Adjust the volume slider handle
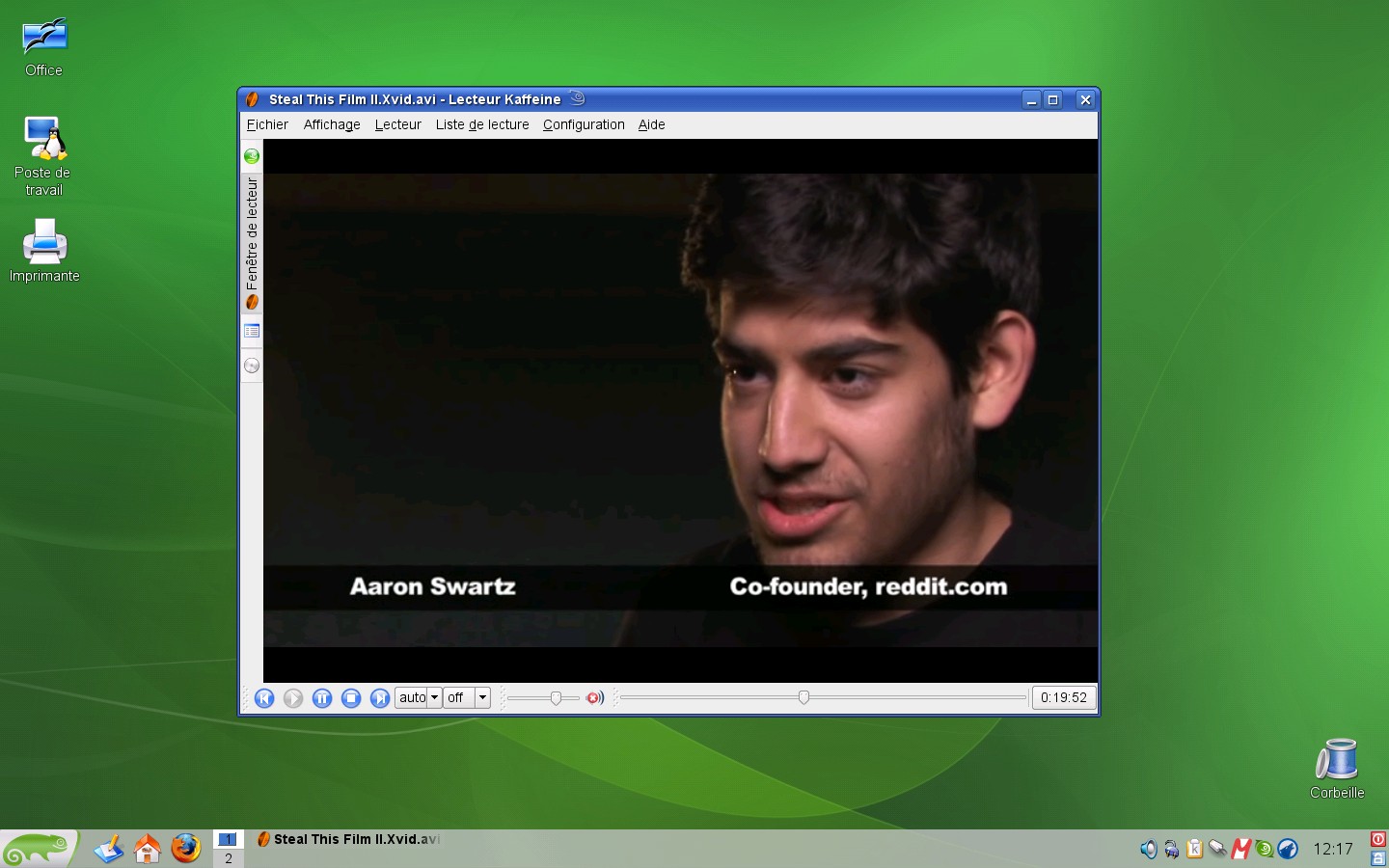The height and width of the screenshot is (868, 1389). click(x=556, y=697)
